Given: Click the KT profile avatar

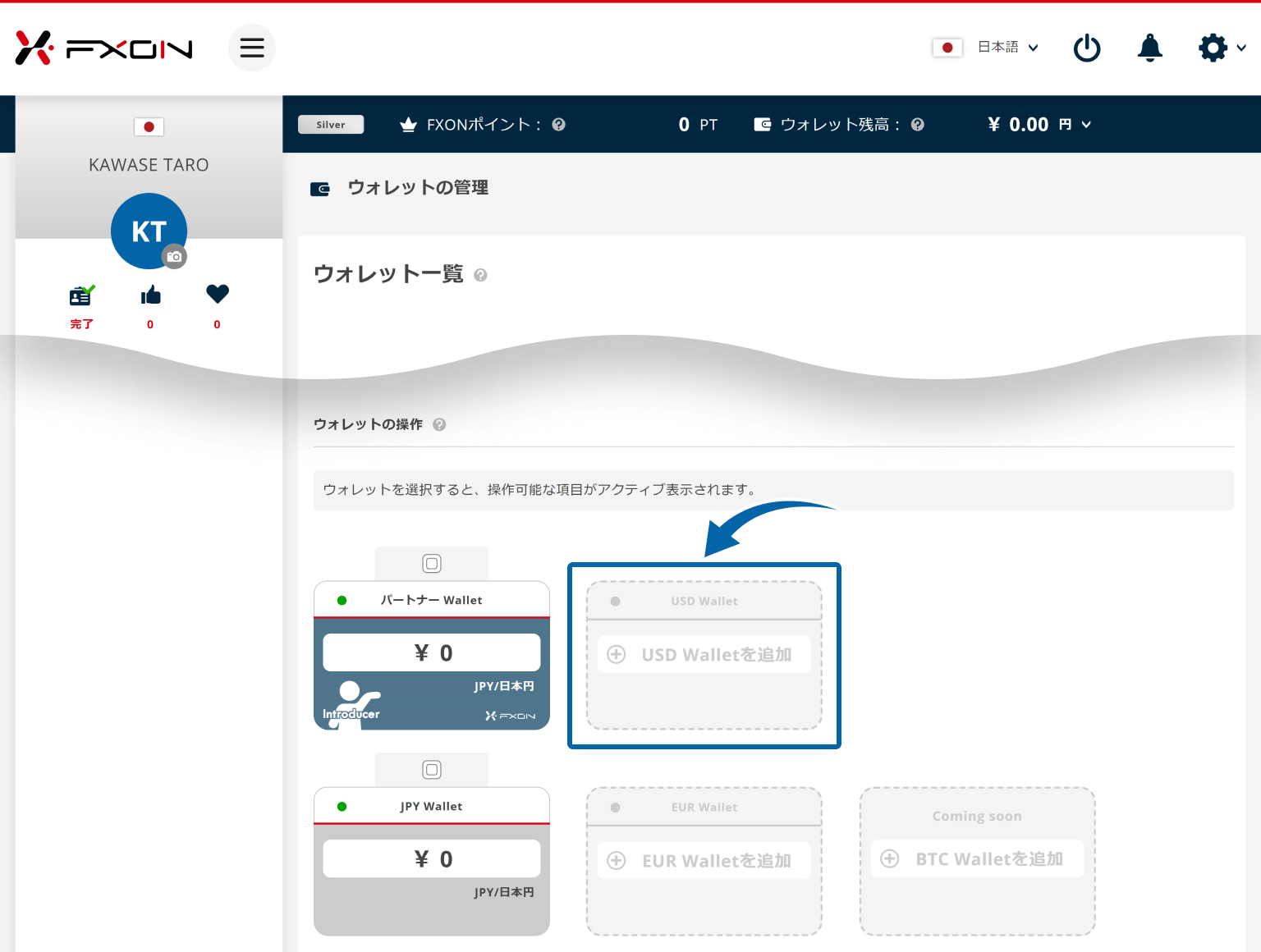Looking at the screenshot, I should click(x=149, y=231).
